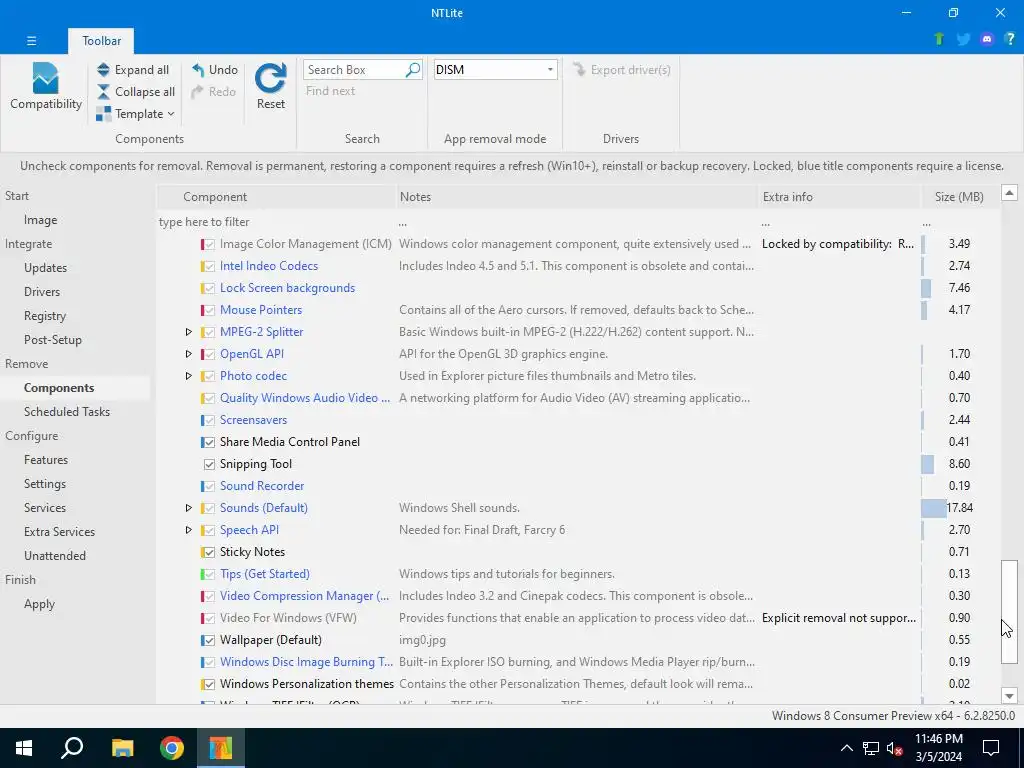Click the NTLite taskbar icon

point(221,748)
